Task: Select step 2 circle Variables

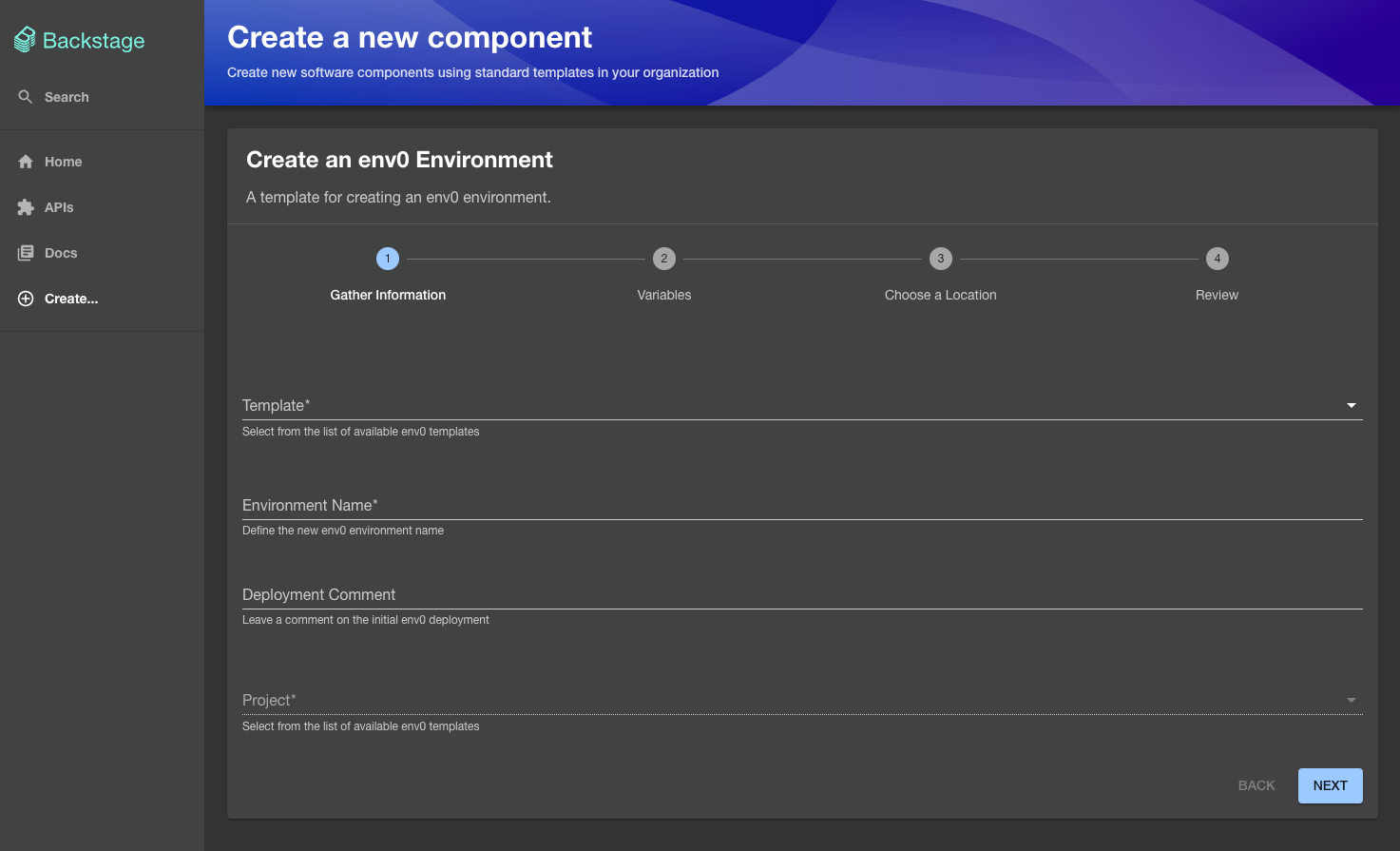Action: [x=664, y=259]
